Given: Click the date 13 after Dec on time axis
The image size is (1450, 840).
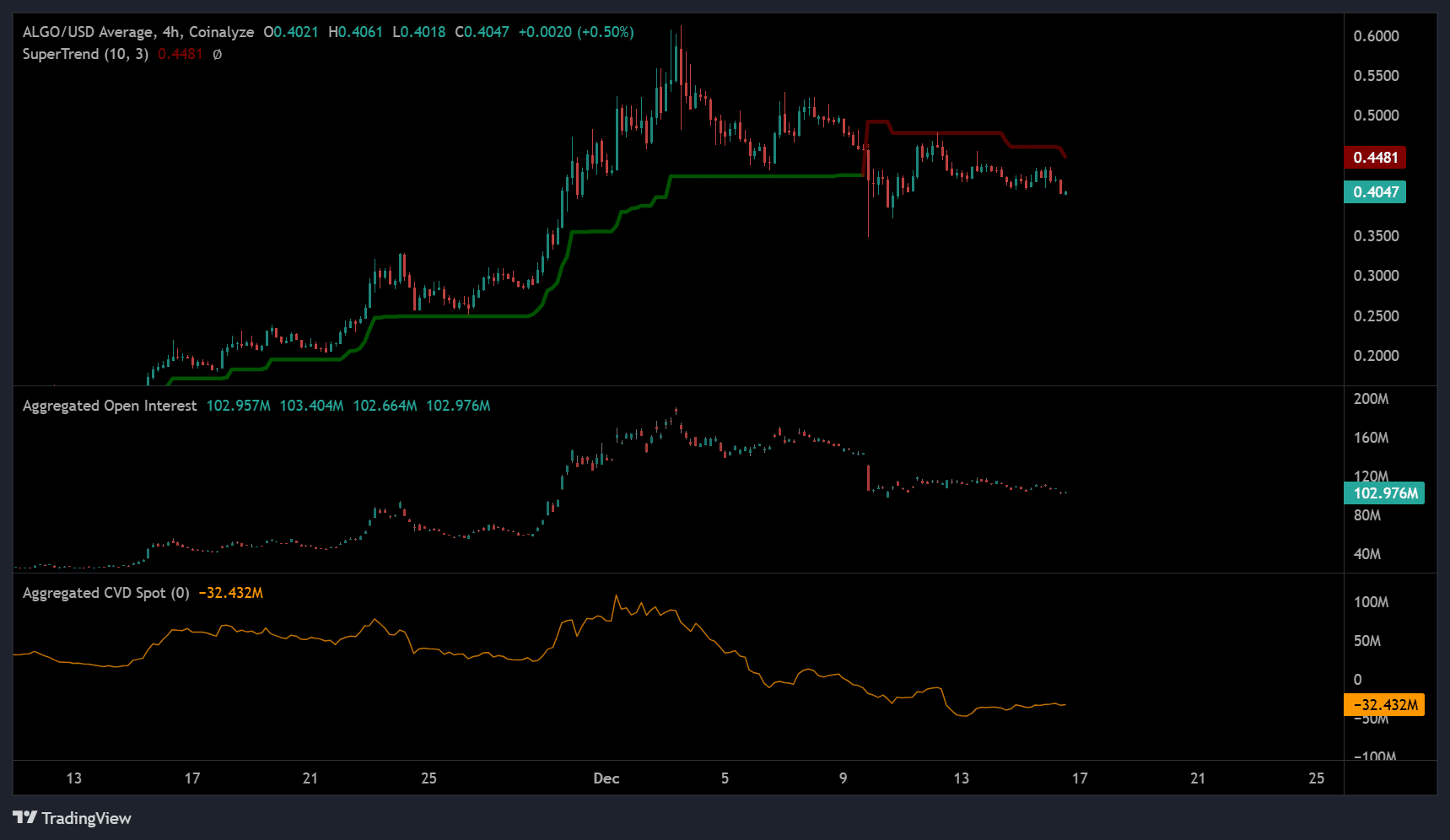Looking at the screenshot, I should [962, 778].
